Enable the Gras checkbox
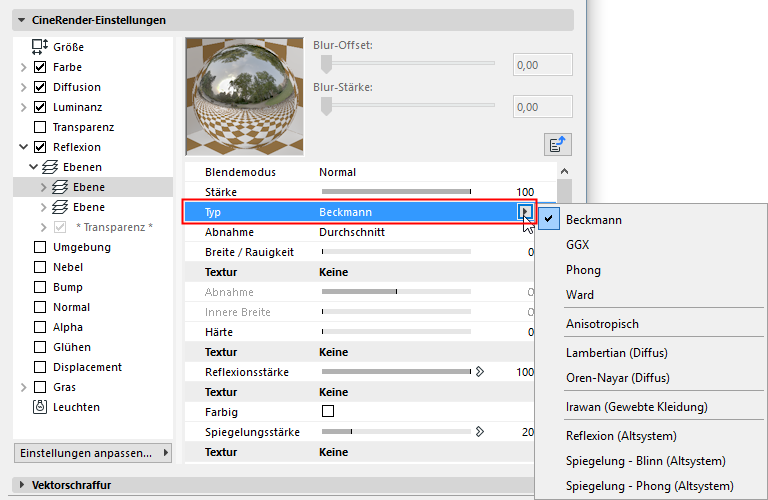The width and height of the screenshot is (768, 500). point(40,387)
